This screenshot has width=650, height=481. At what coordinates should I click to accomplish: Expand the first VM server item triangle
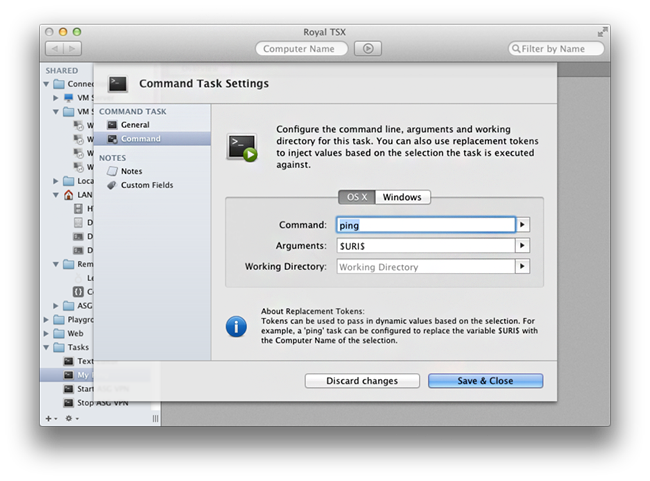click(56, 98)
